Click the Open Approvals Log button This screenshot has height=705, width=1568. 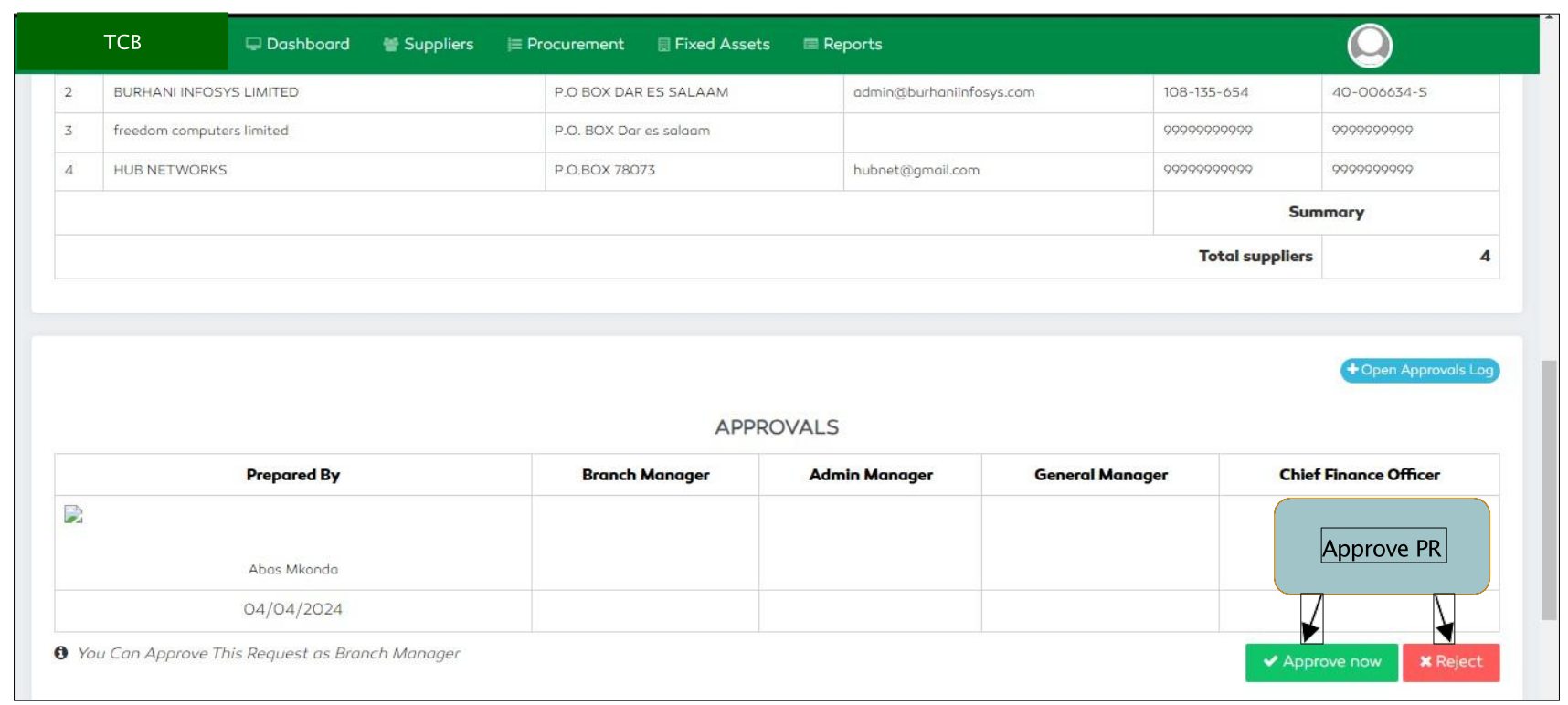coord(1420,370)
